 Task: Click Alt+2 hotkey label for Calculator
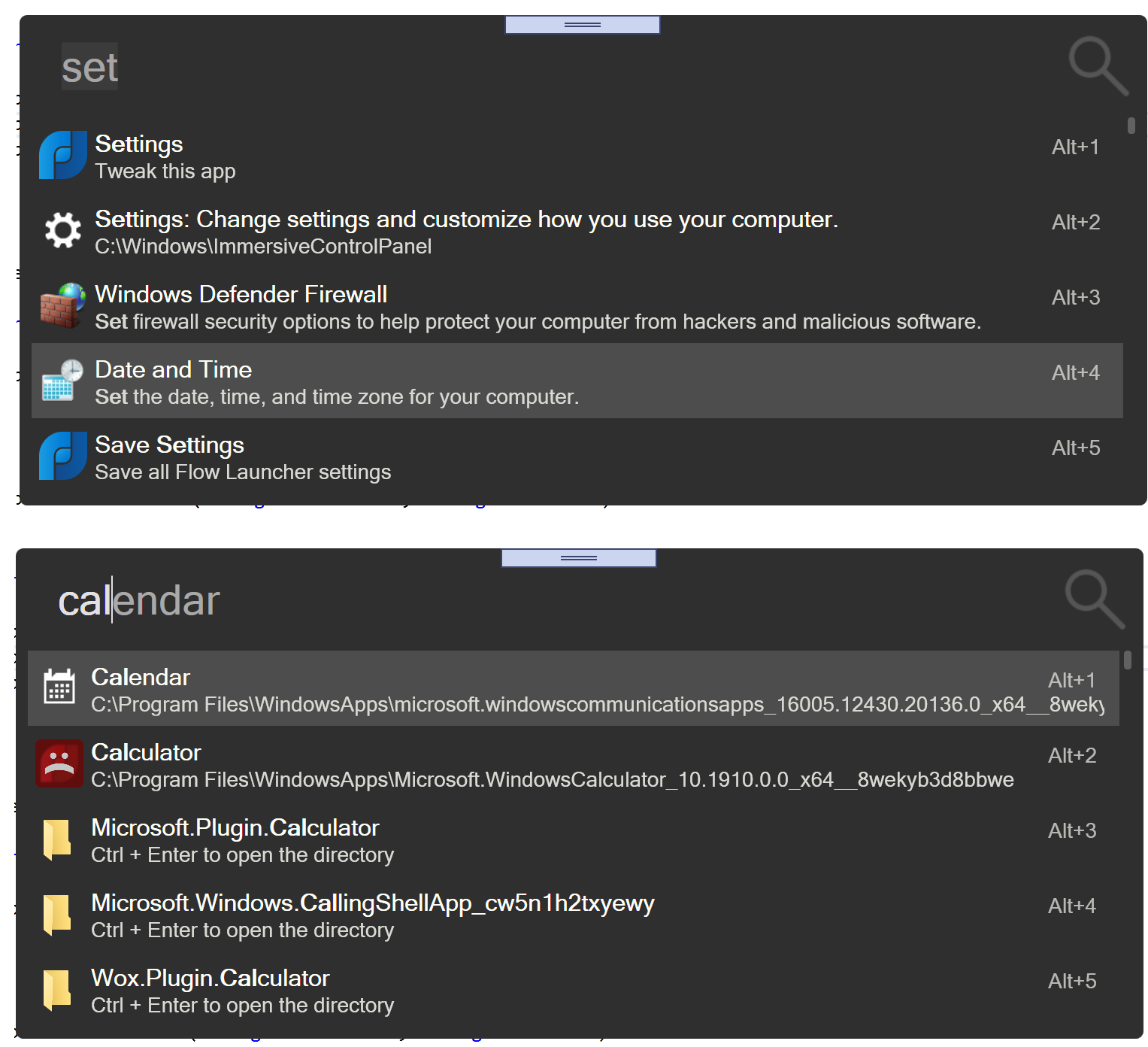[x=1072, y=755]
